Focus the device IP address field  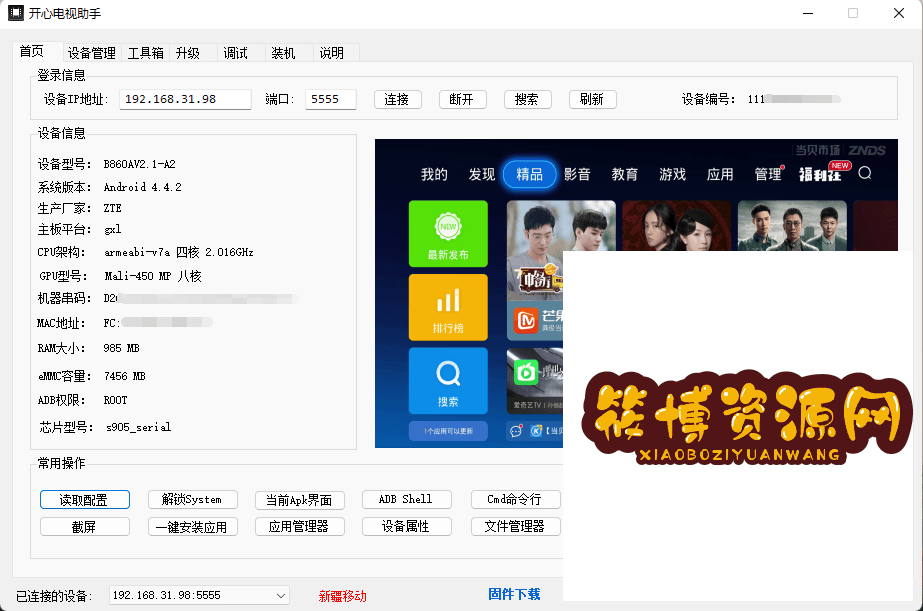click(185, 99)
